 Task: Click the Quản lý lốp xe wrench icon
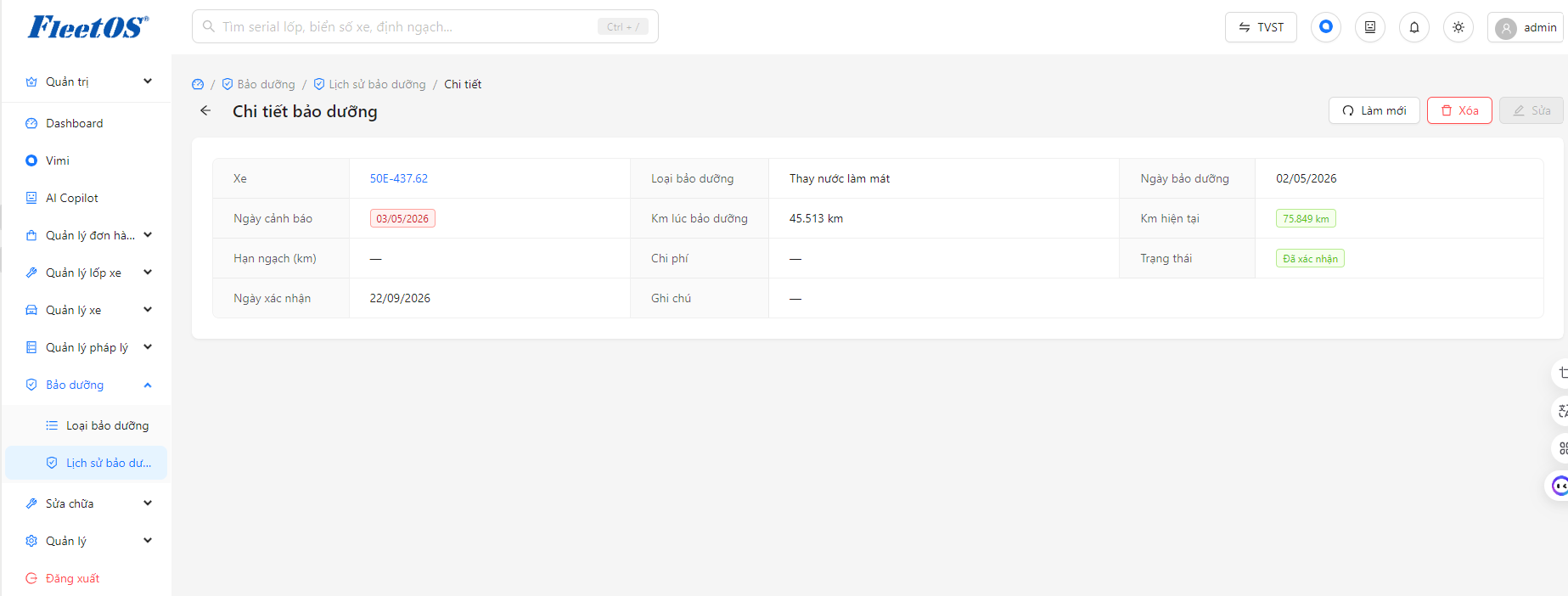click(31, 273)
